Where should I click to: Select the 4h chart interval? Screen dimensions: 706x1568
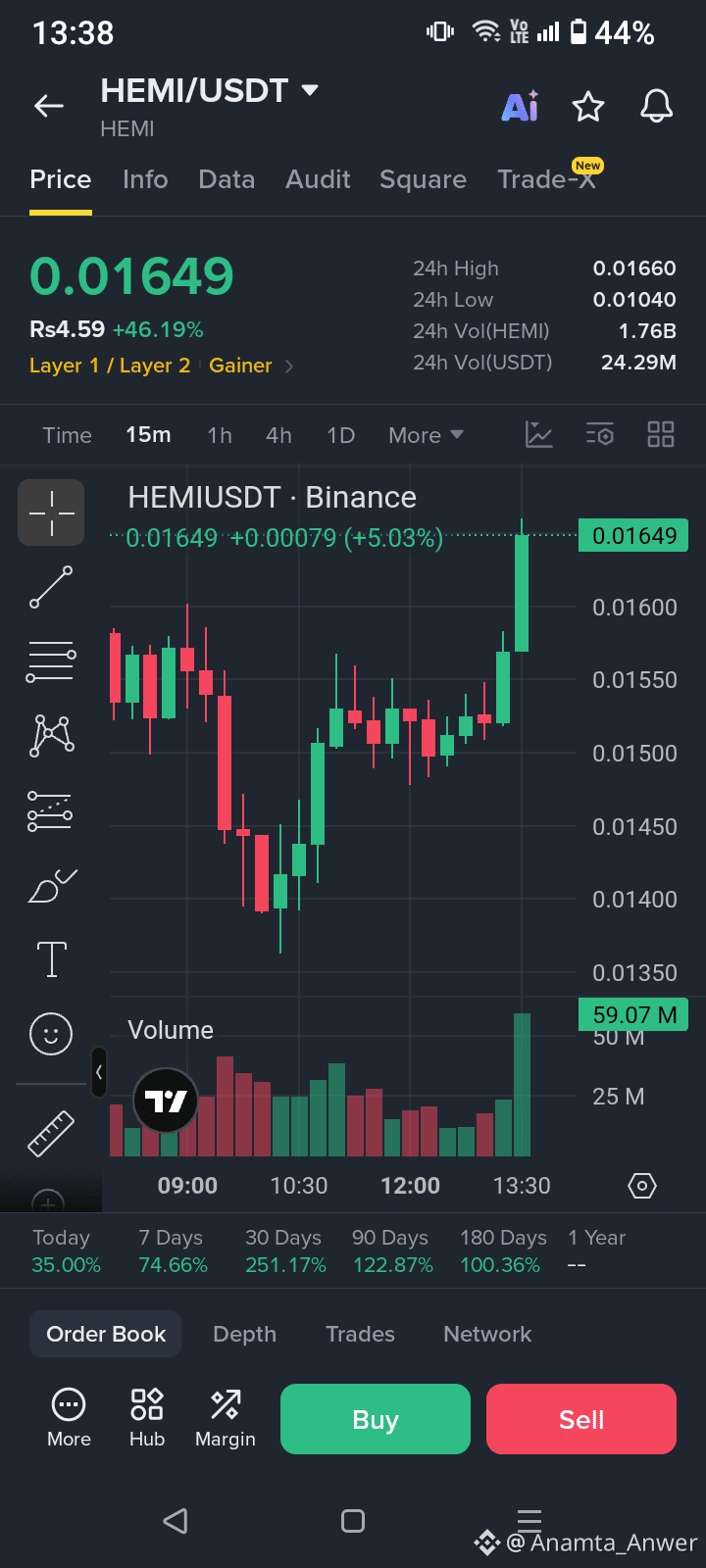pyautogui.click(x=278, y=435)
